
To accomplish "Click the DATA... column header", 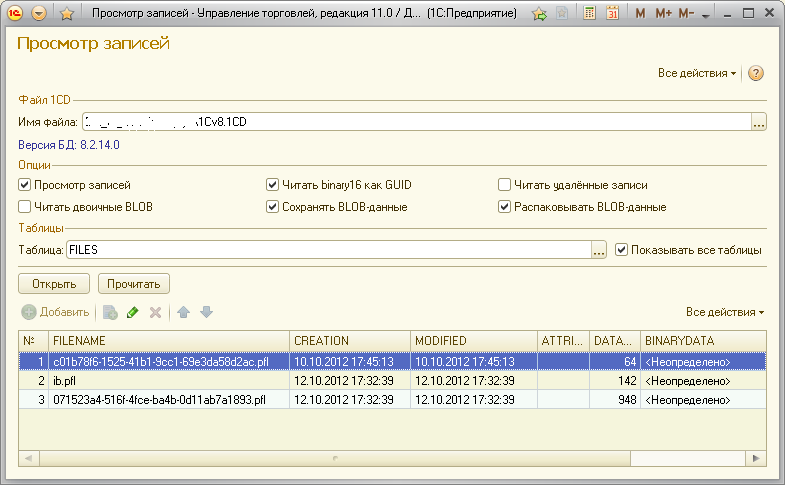I will 615,341.
